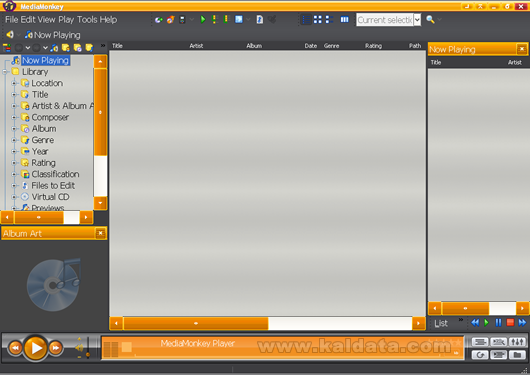This screenshot has height=375, width=530.
Task: Click the Now Playing breadcrumb in the navigation bar
Action: click(x=53, y=35)
